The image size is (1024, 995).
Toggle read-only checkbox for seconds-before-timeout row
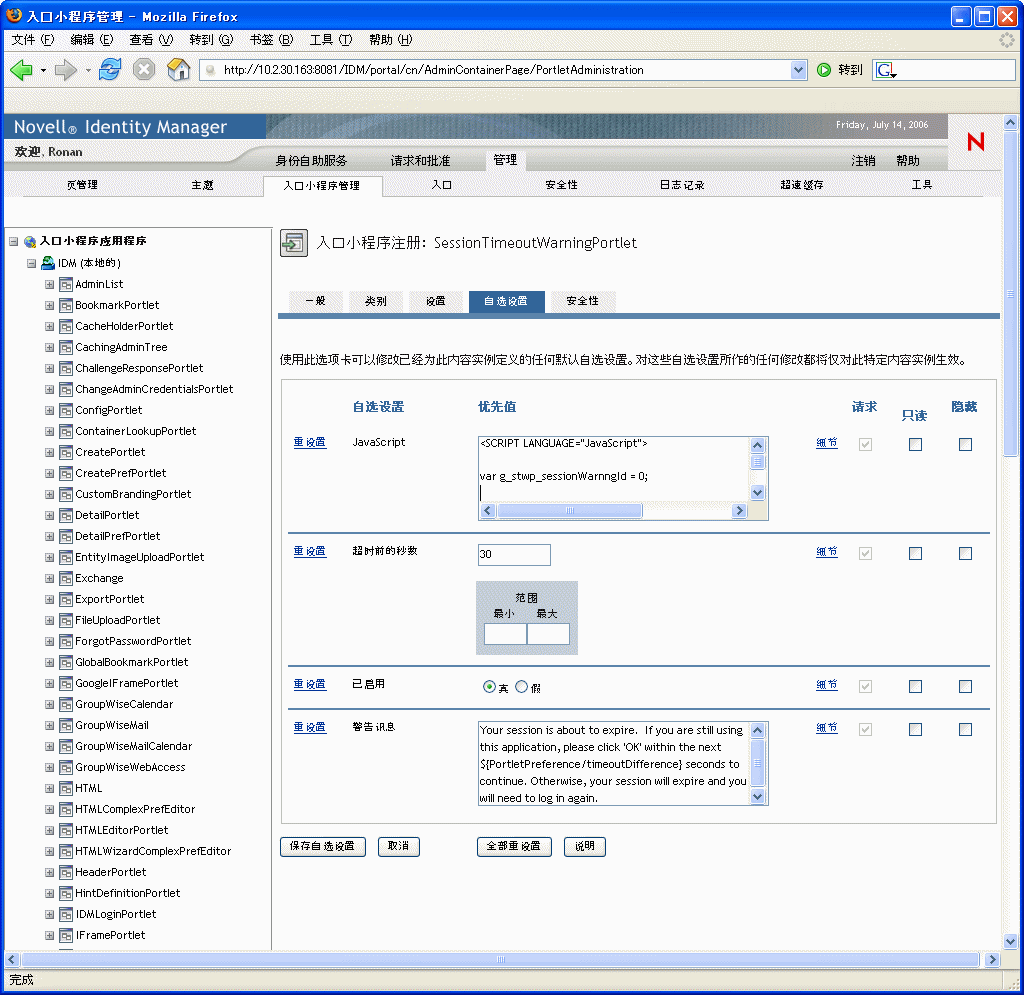916,554
